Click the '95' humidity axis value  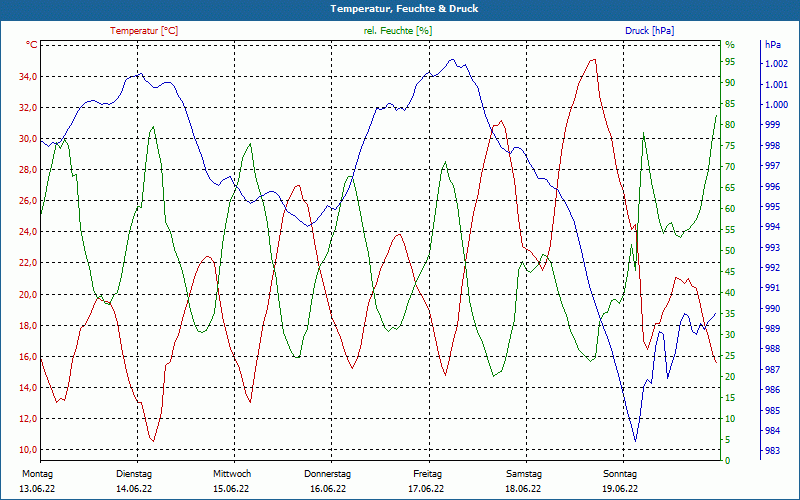[x=730, y=62]
